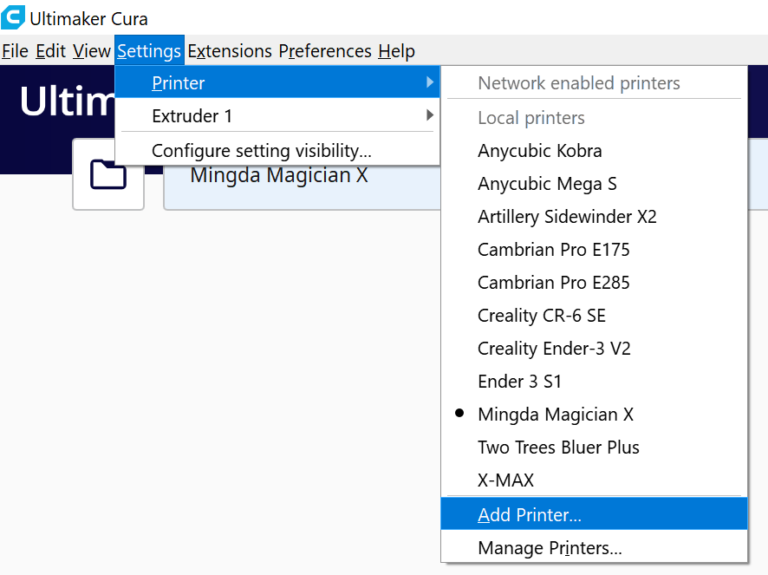Click the Open File folder icon
The height and width of the screenshot is (575, 768).
coord(108,174)
